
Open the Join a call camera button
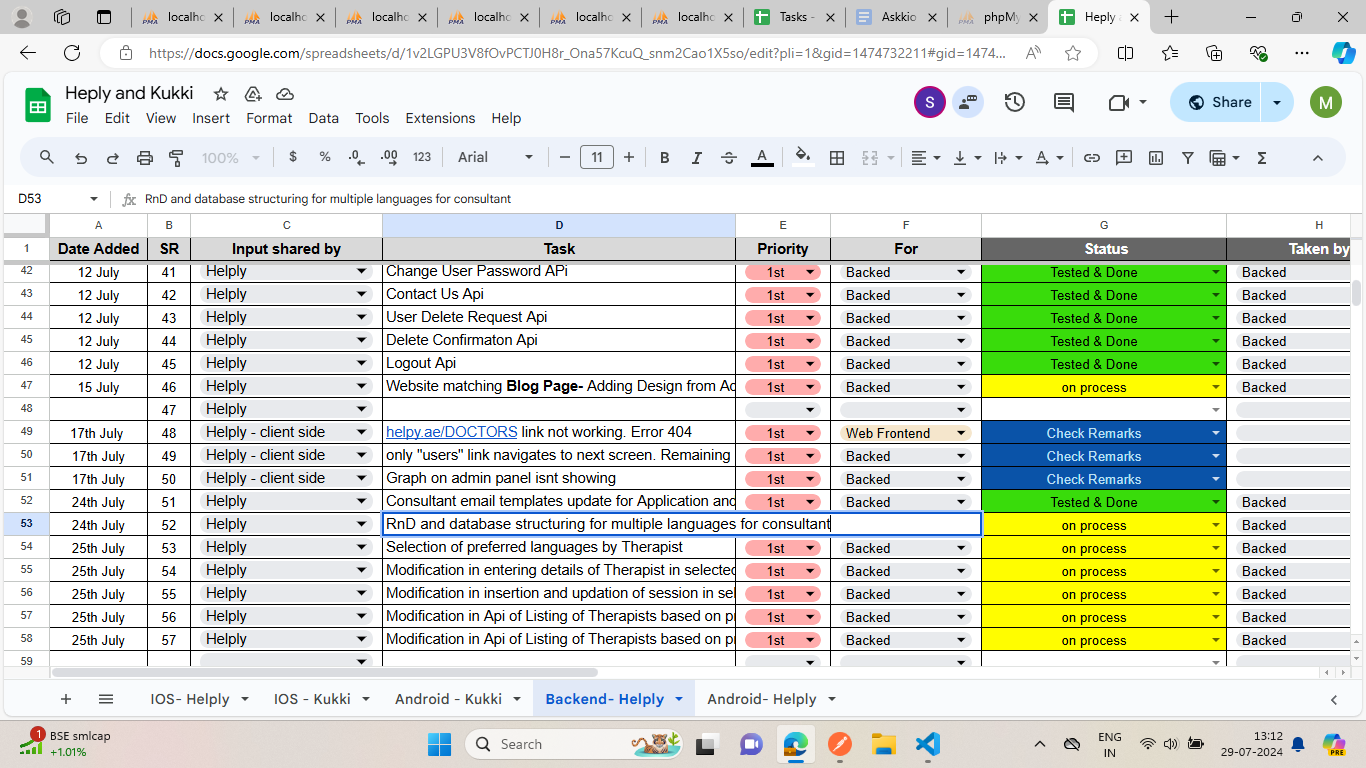tap(1118, 102)
